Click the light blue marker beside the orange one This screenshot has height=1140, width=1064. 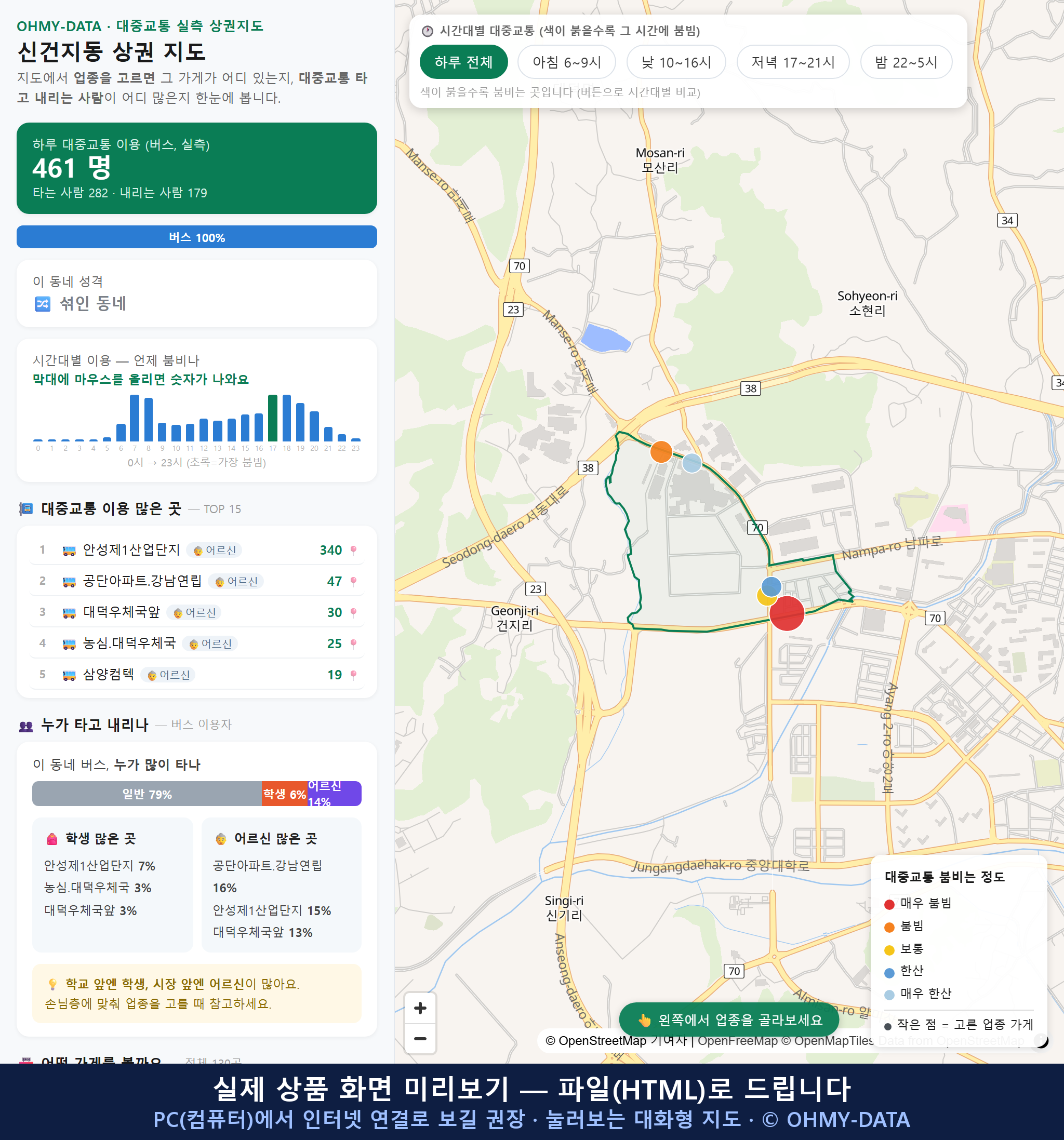(x=691, y=463)
